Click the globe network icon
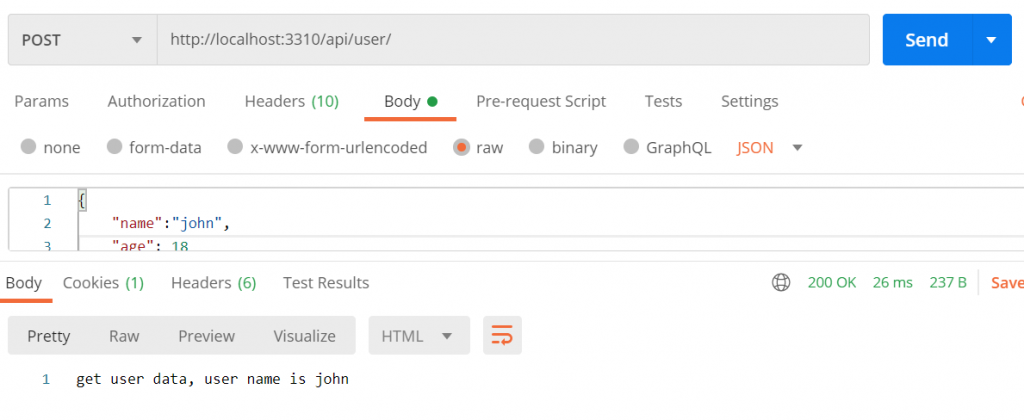 781,283
